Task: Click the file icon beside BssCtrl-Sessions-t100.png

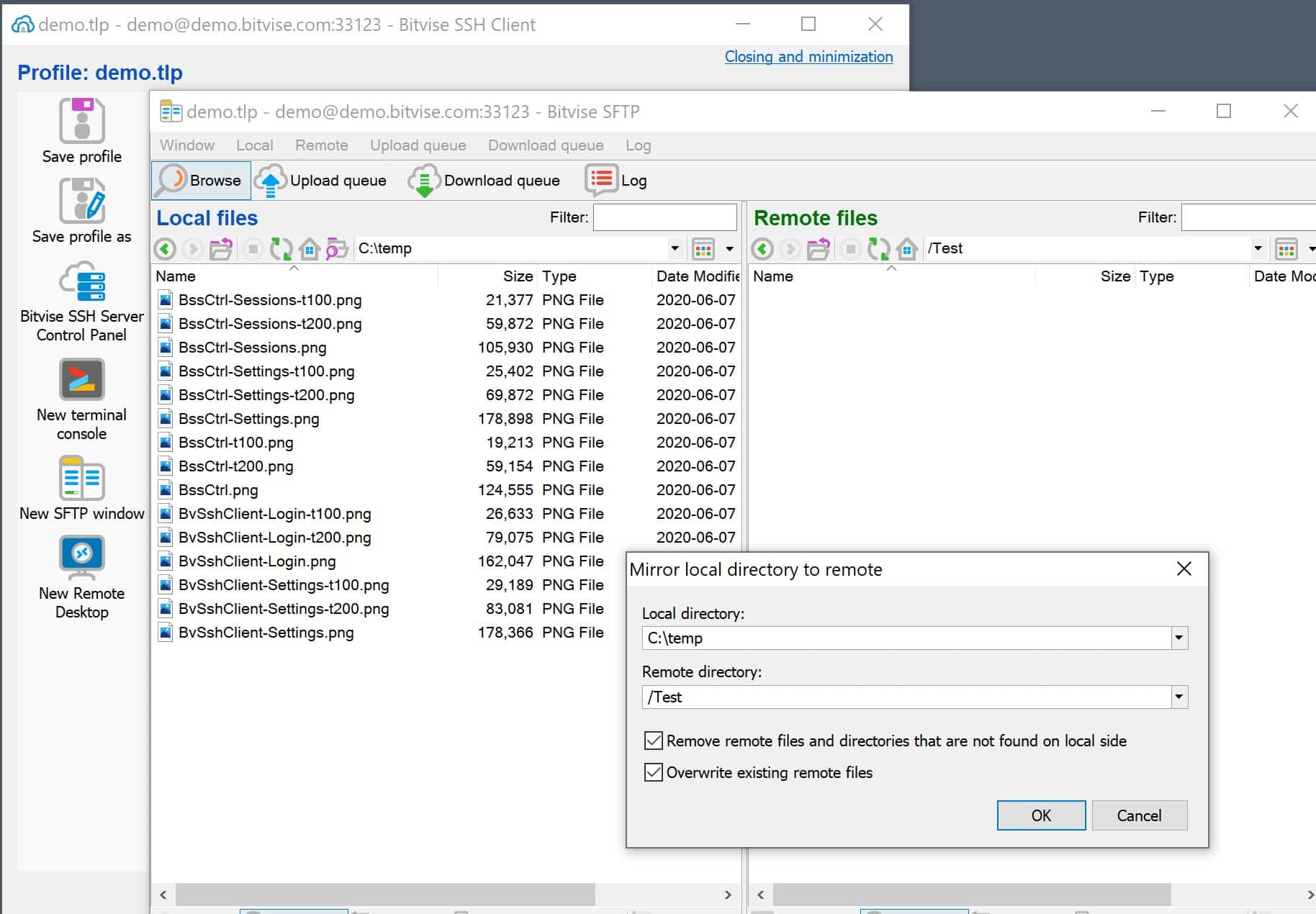Action: 166,300
